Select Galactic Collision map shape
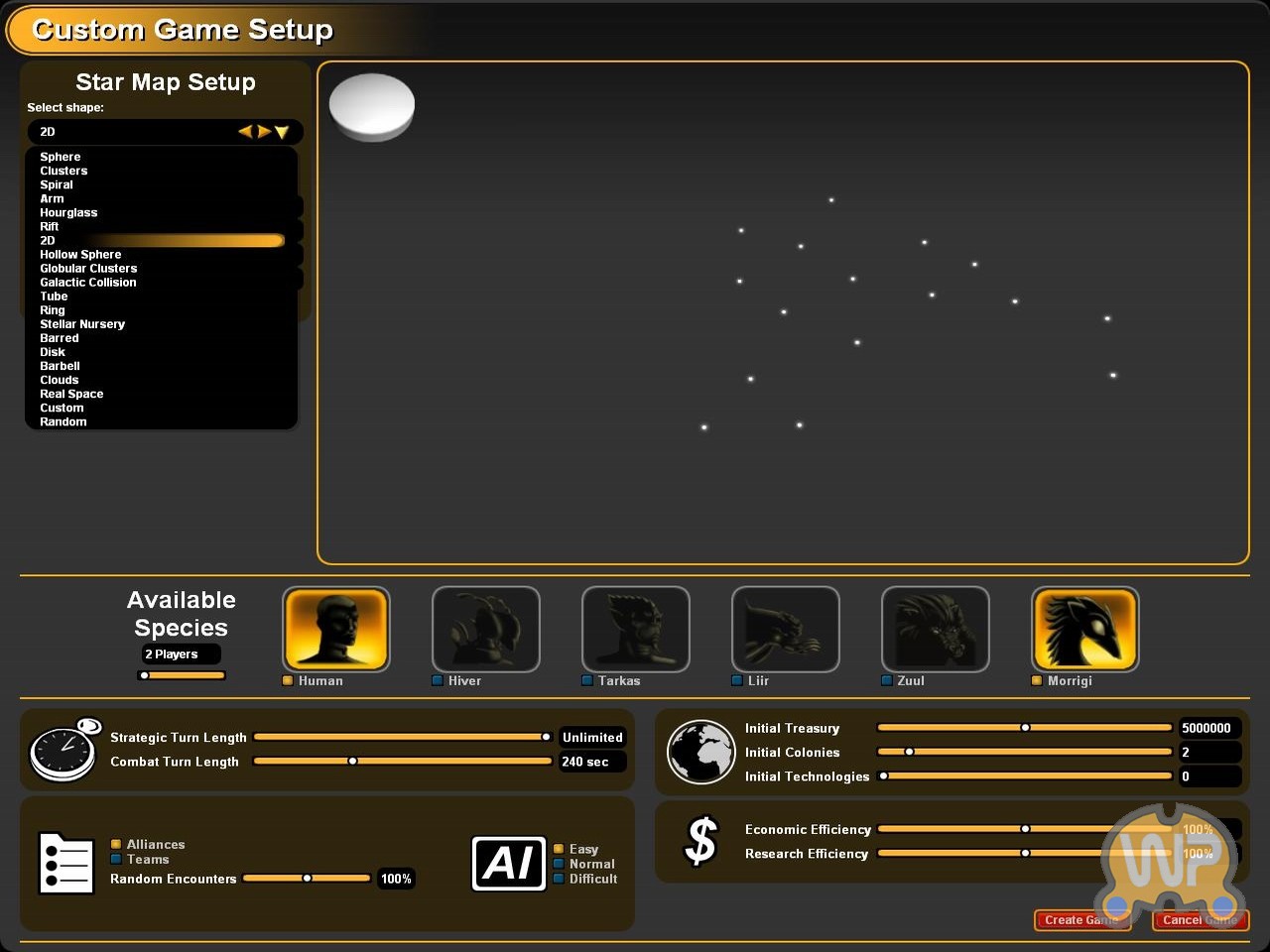The height and width of the screenshot is (952, 1270). click(88, 283)
